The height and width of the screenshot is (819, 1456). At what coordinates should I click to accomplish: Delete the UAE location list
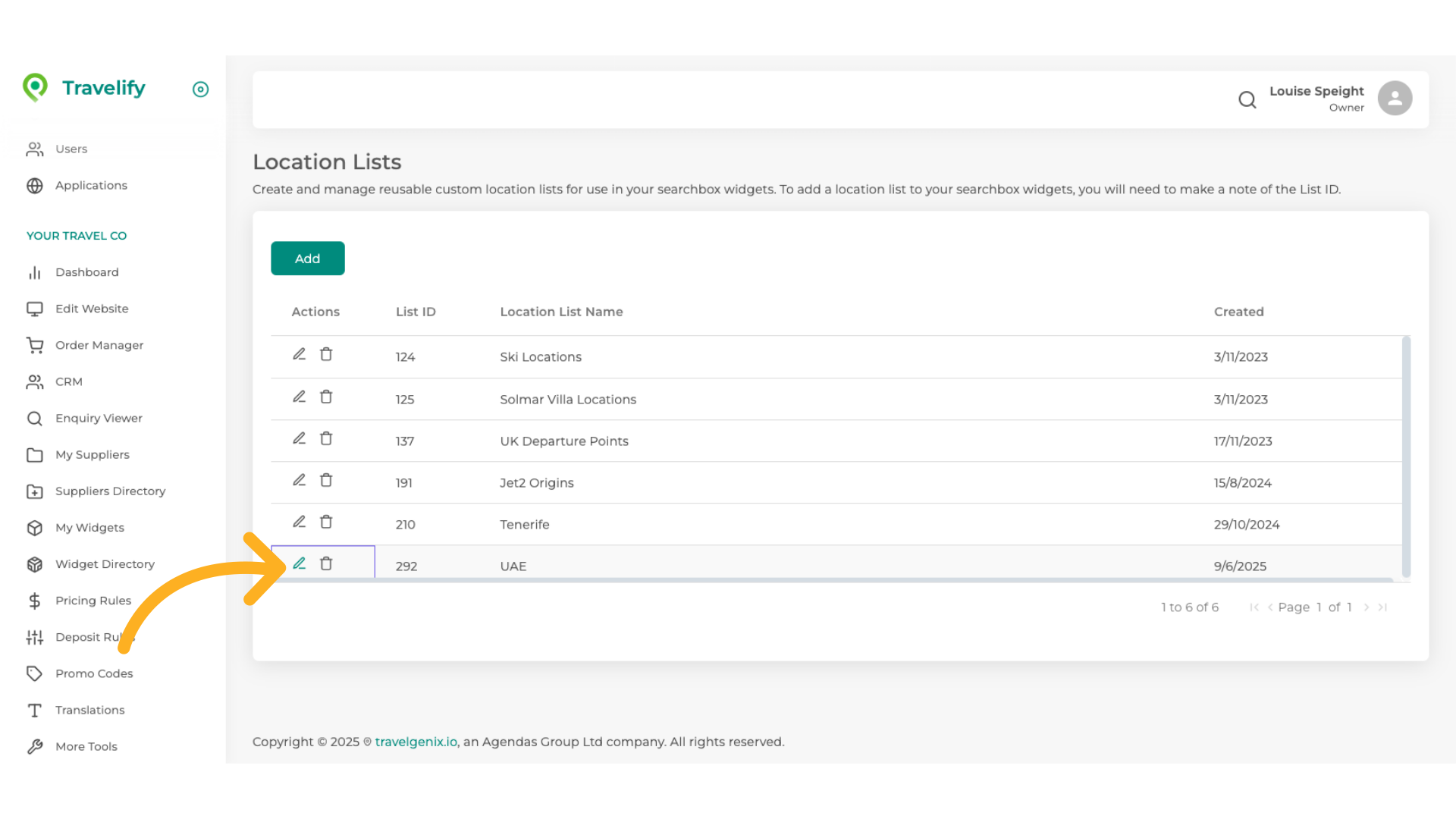[x=326, y=563]
